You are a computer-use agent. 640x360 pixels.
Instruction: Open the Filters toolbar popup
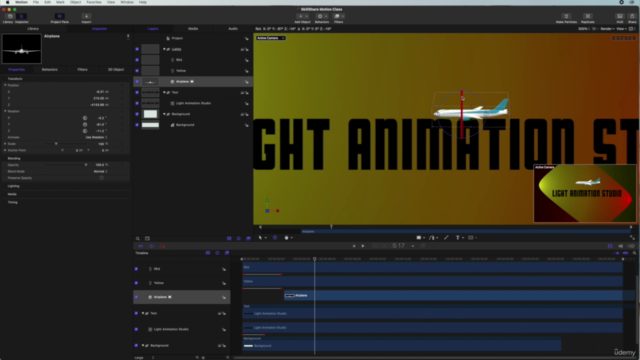[x=338, y=17]
